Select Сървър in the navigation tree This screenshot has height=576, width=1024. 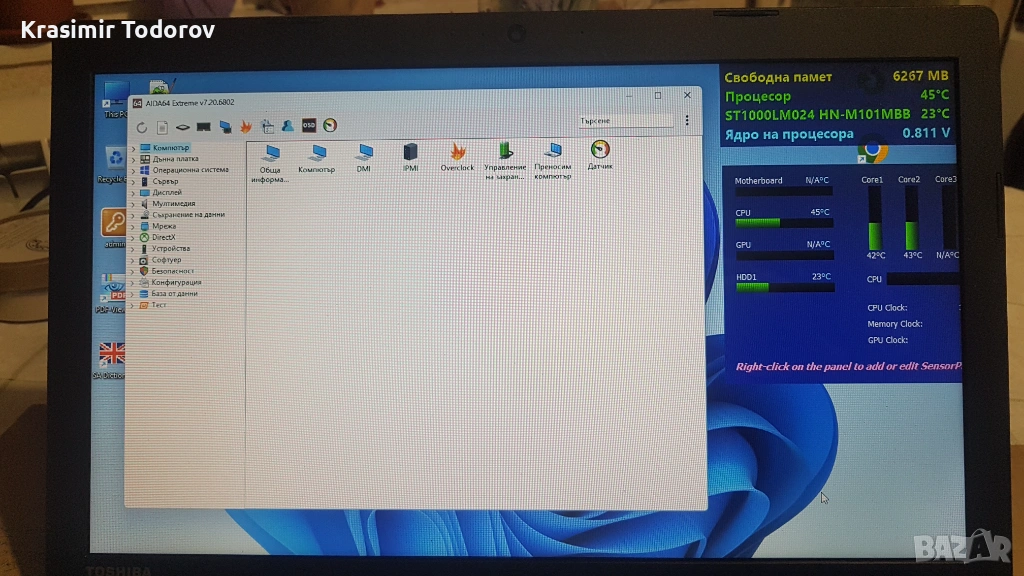coord(165,181)
